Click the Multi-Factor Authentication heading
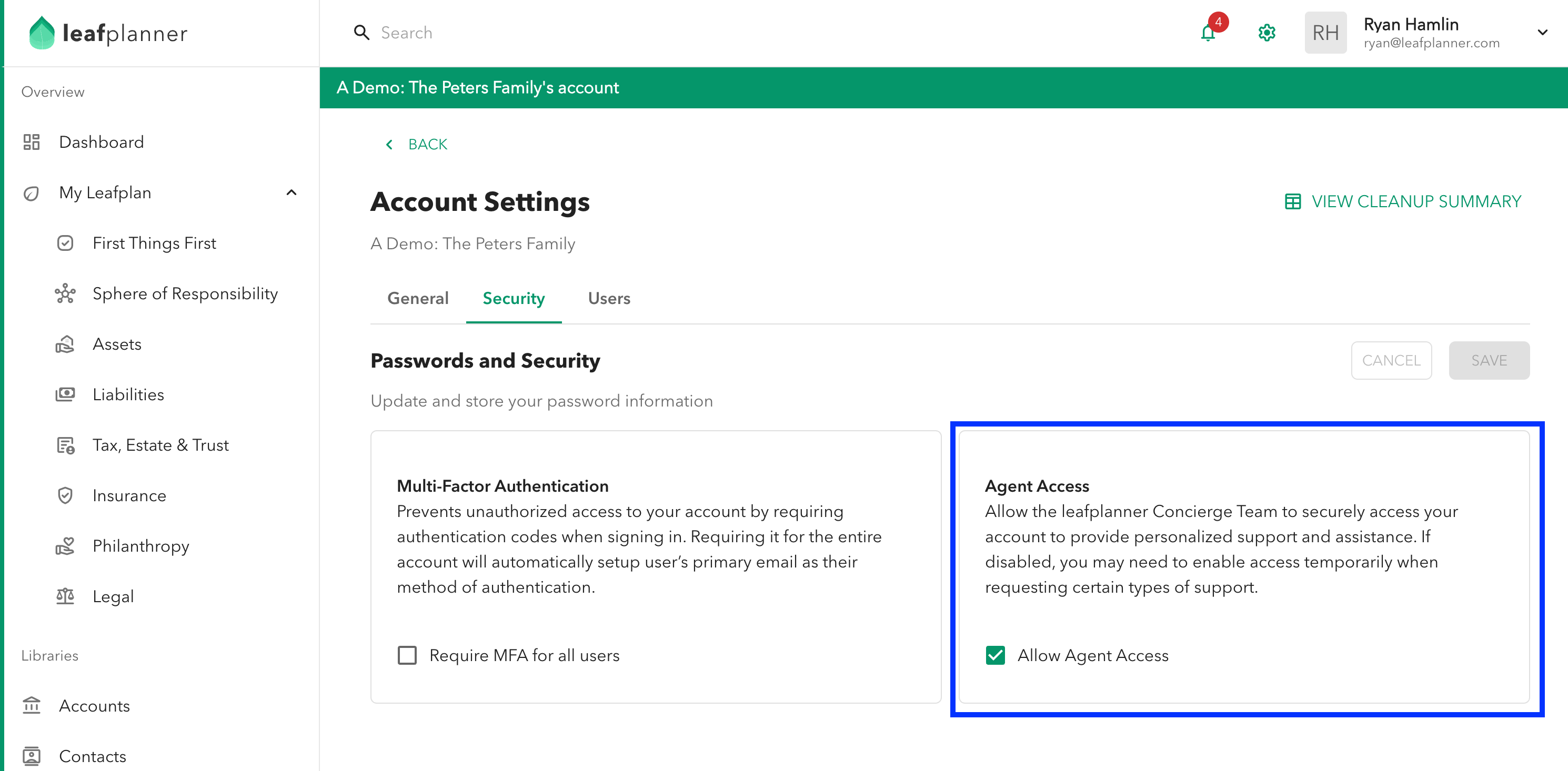 tap(503, 485)
